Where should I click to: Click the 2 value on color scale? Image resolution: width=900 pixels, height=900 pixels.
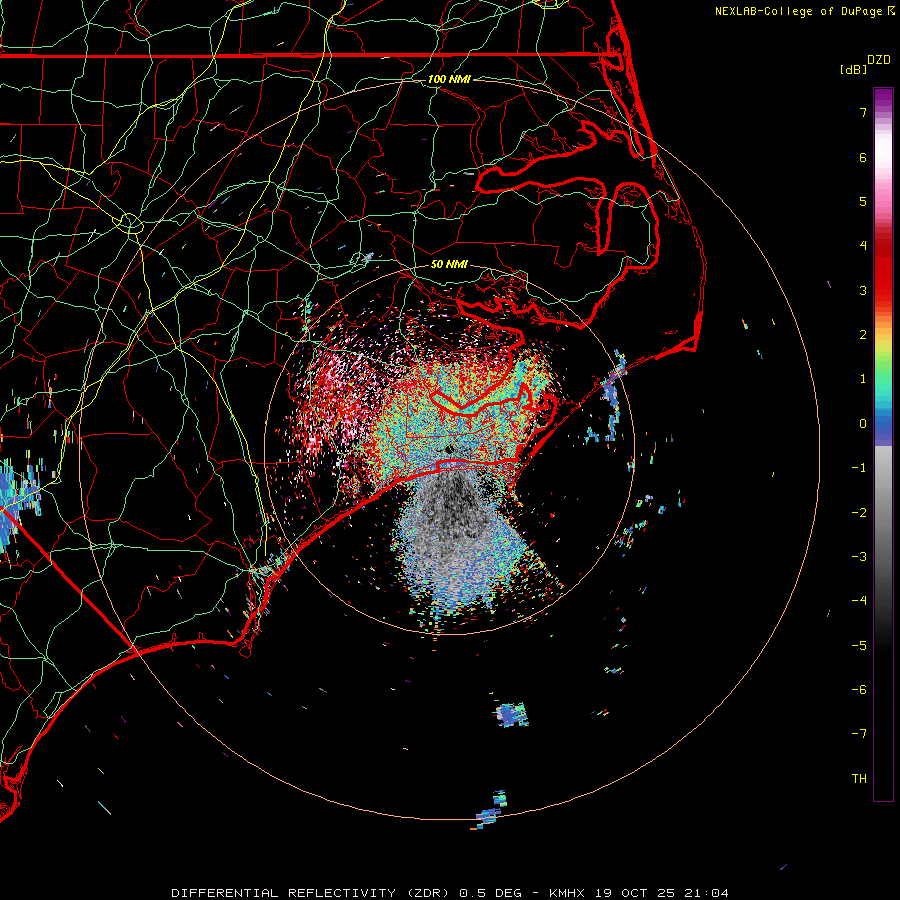[863, 335]
